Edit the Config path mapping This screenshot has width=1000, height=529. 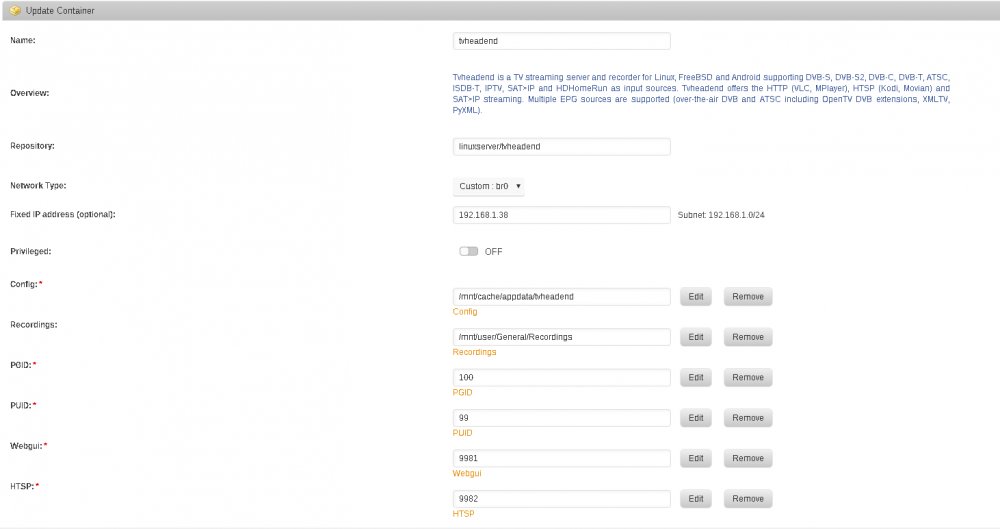coord(696,297)
